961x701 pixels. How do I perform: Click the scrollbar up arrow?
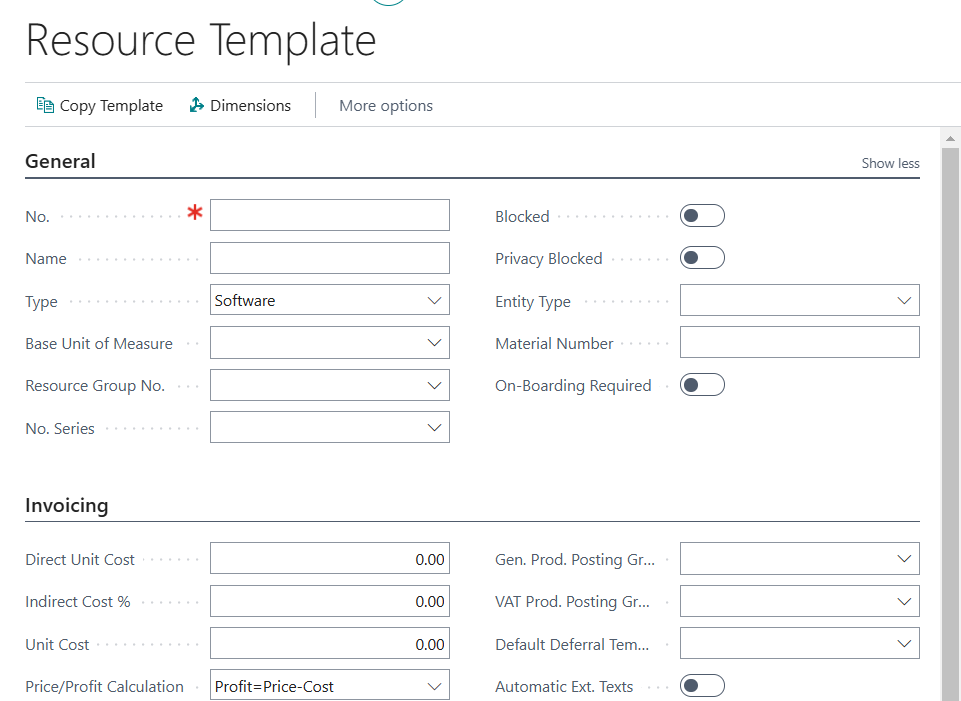point(950,139)
